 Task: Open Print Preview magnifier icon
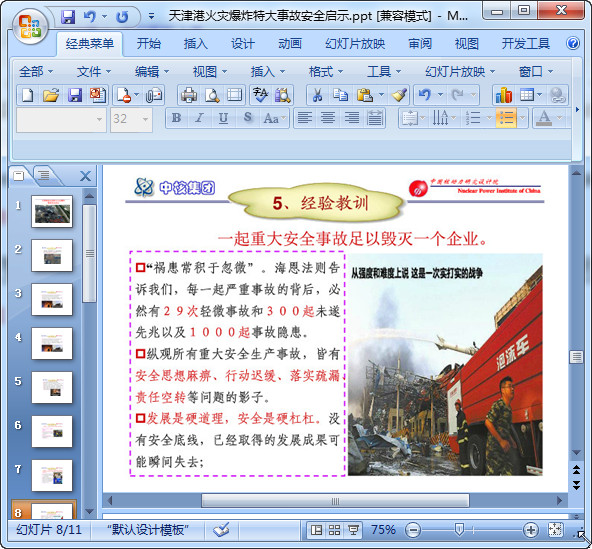tap(212, 95)
